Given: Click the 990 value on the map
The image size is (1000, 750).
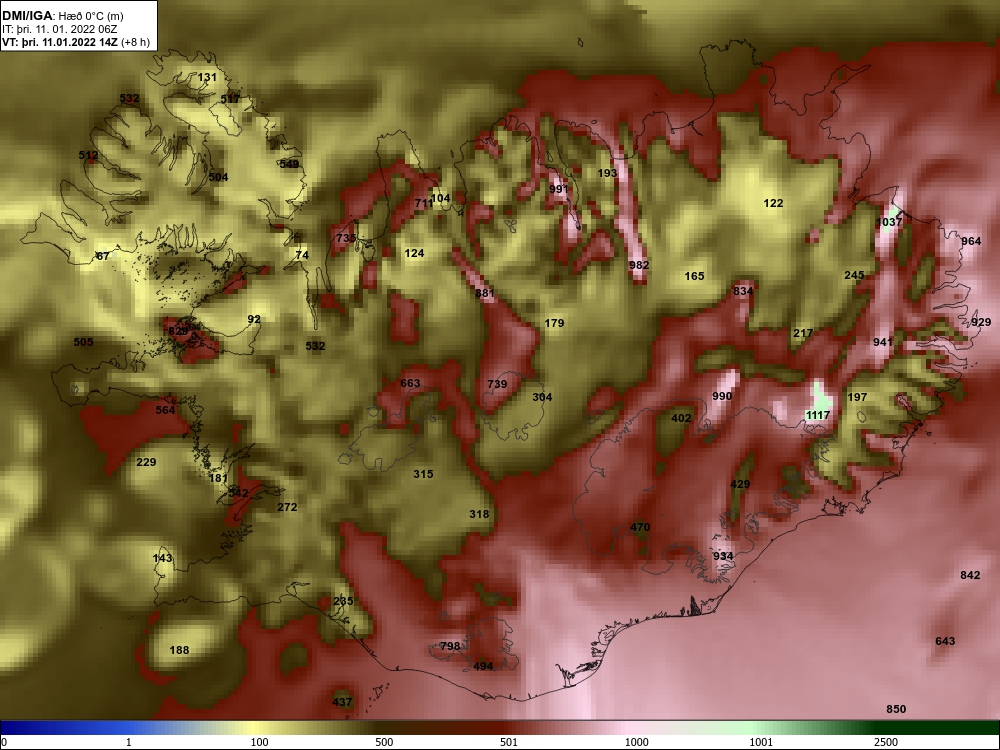Looking at the screenshot, I should (x=722, y=396).
